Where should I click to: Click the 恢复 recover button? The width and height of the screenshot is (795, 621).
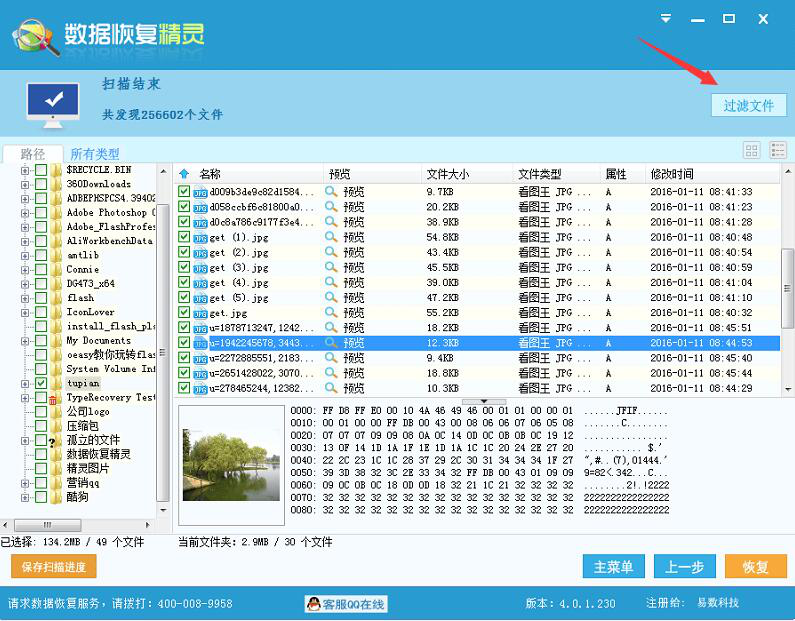(x=755, y=567)
